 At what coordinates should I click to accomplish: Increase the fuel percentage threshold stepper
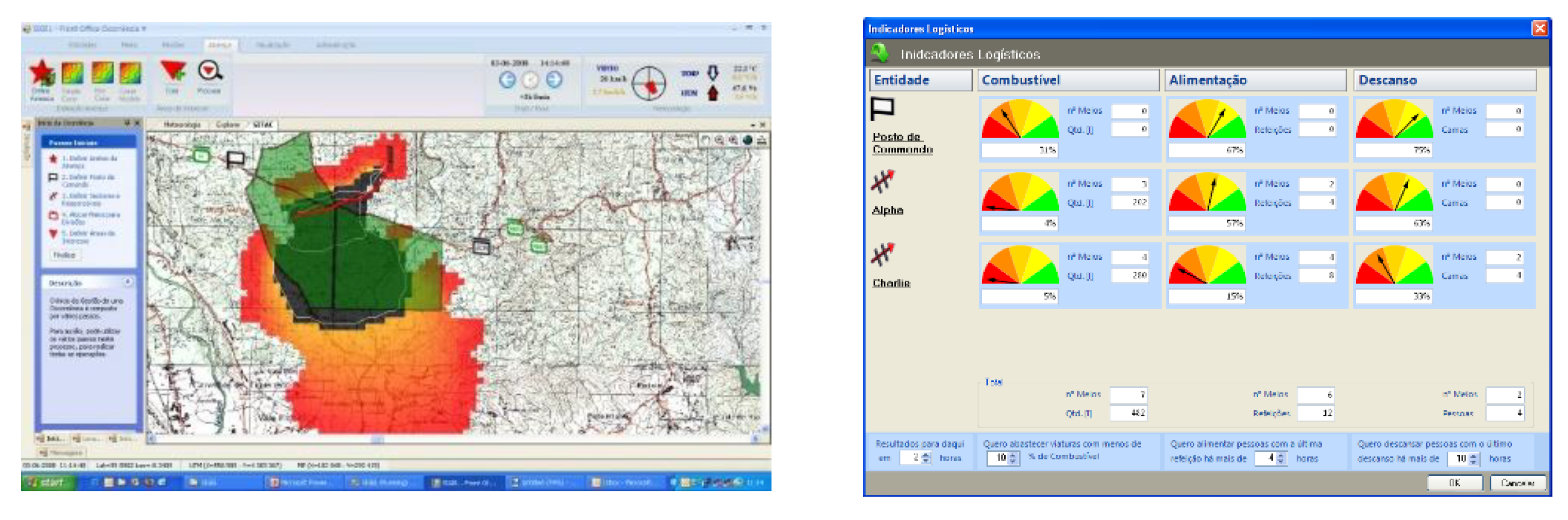1013,454
